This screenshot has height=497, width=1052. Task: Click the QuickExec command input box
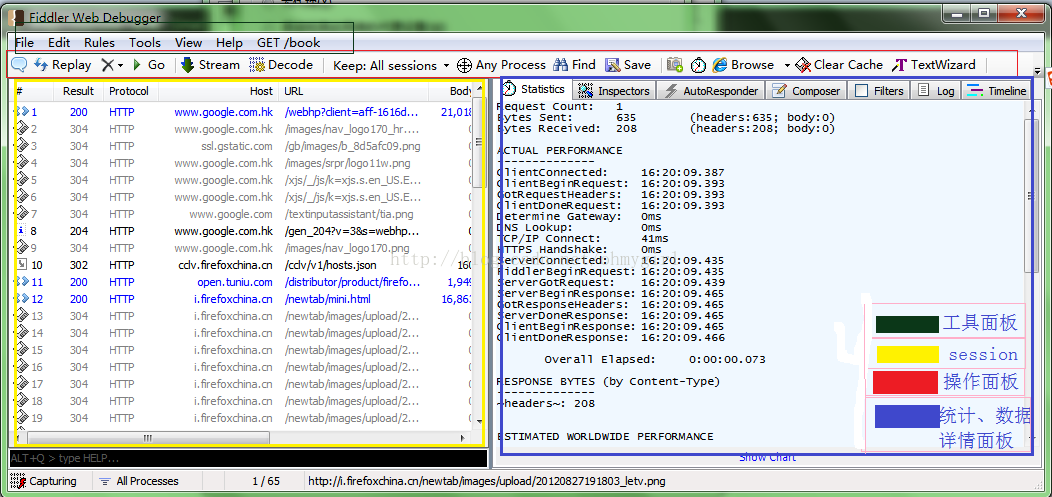[x=248, y=458]
